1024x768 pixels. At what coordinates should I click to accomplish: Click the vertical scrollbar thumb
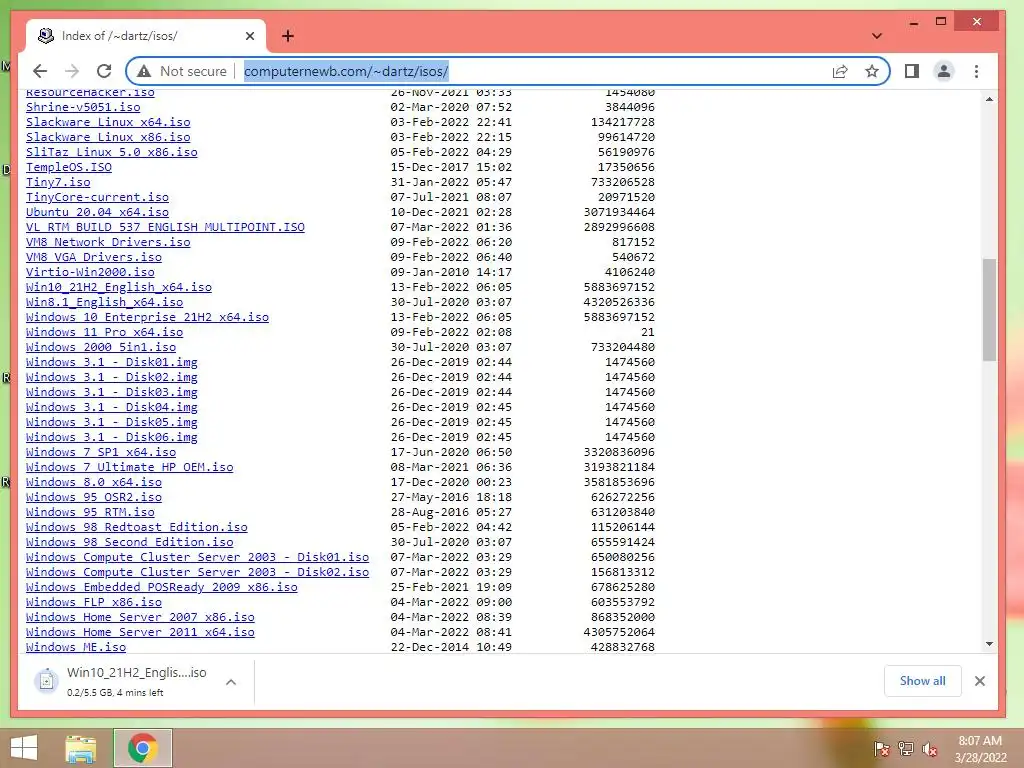coord(989,310)
